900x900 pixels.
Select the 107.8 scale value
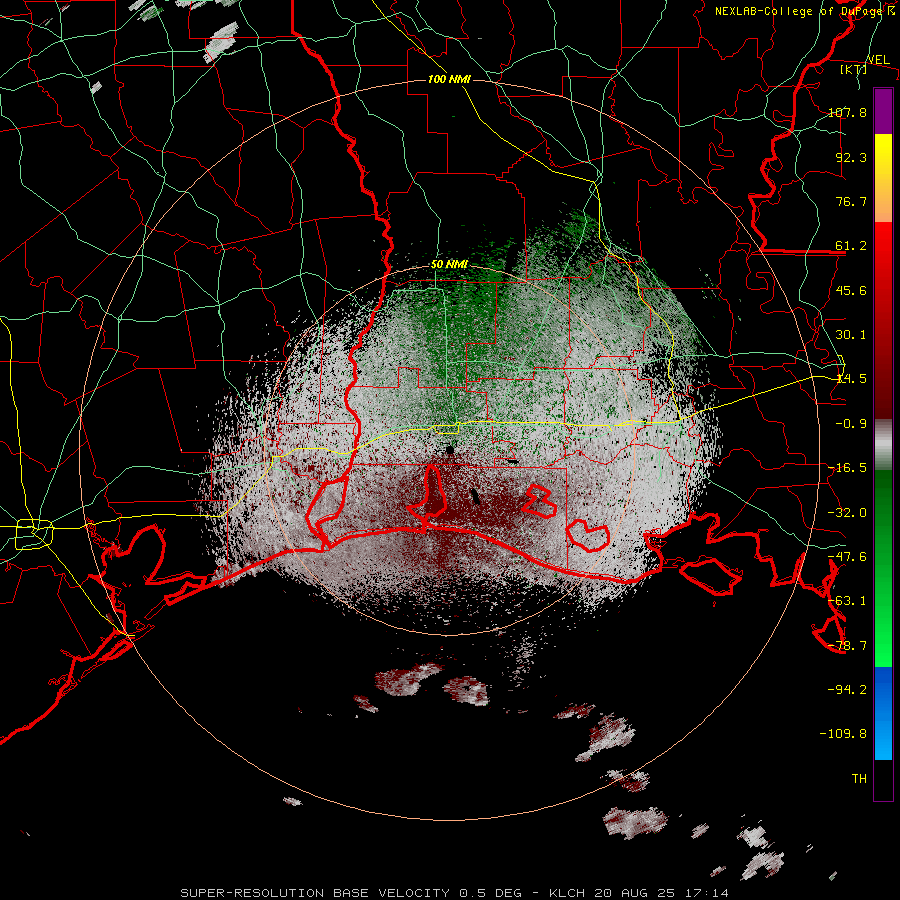[x=847, y=112]
